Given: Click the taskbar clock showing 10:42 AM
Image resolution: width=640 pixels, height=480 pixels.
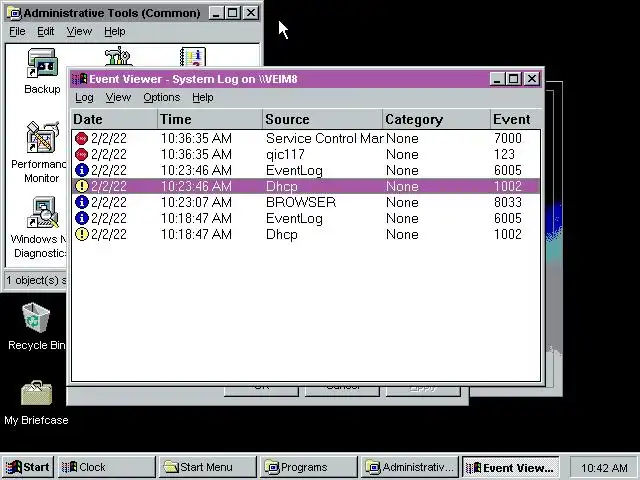Looking at the screenshot, I should click(x=604, y=468).
